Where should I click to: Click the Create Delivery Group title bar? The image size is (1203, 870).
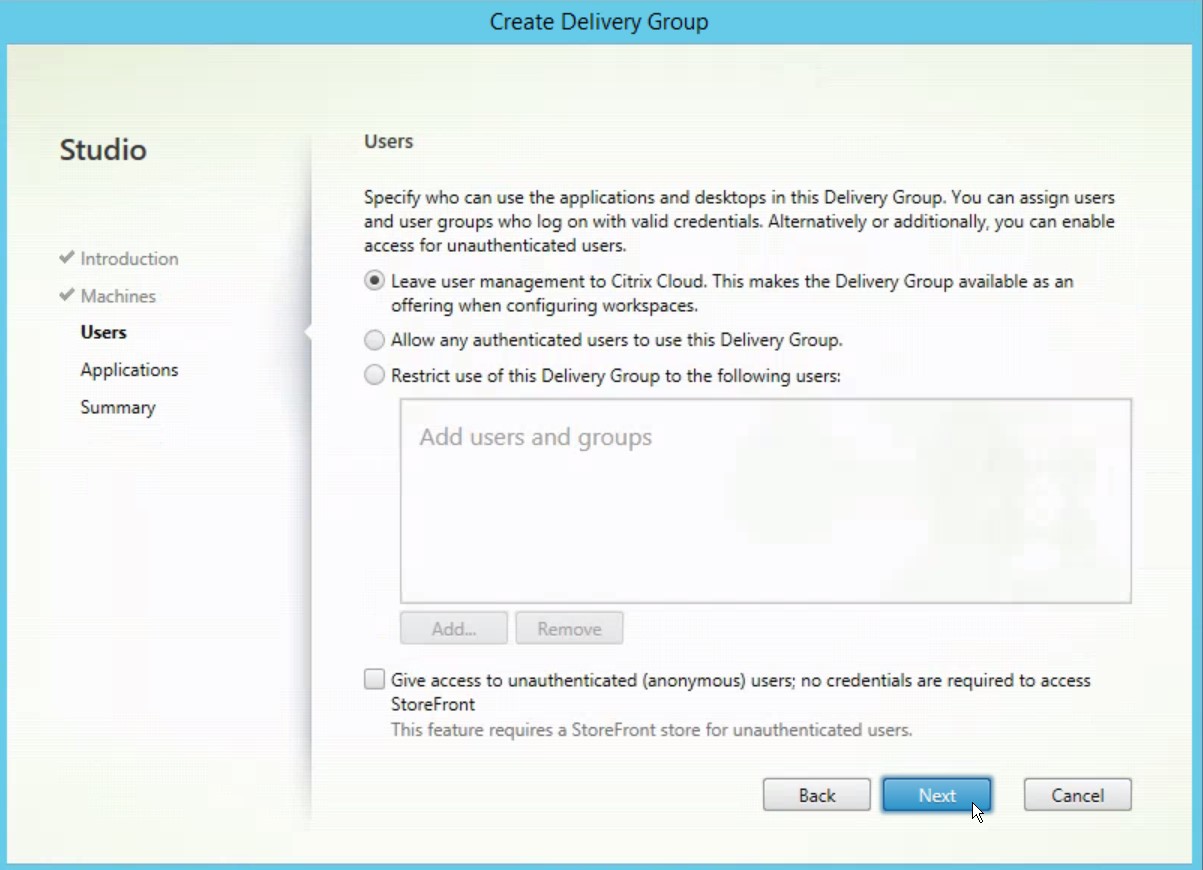coord(600,22)
